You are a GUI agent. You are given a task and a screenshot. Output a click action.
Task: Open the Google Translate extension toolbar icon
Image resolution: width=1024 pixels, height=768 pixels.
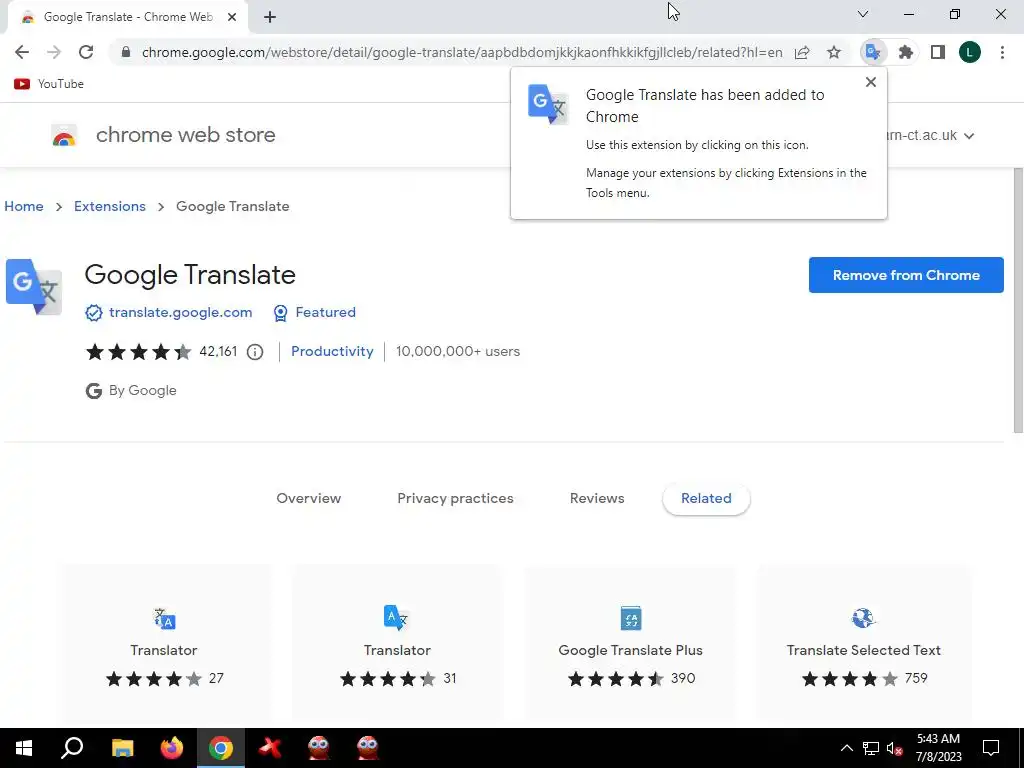(873, 52)
